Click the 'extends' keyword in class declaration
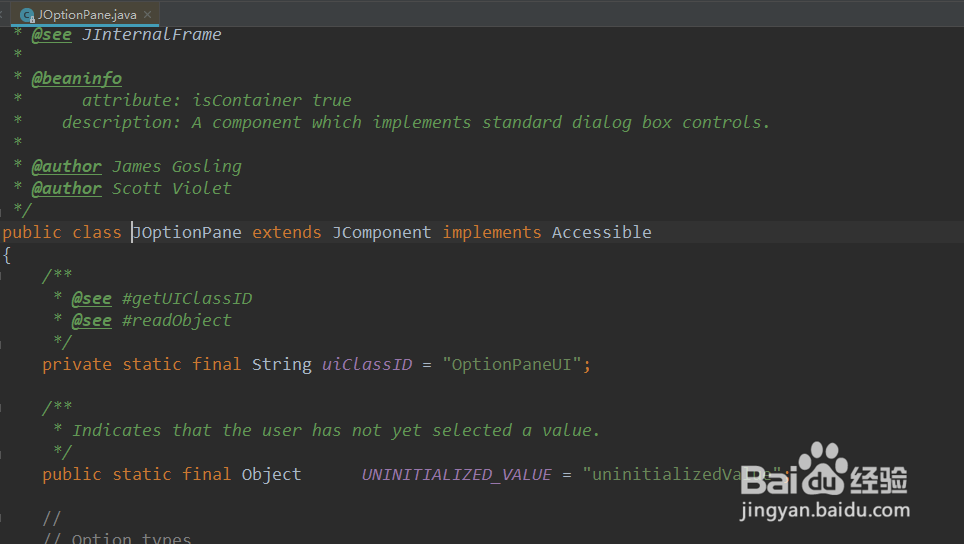The image size is (964, 544). pos(286,232)
